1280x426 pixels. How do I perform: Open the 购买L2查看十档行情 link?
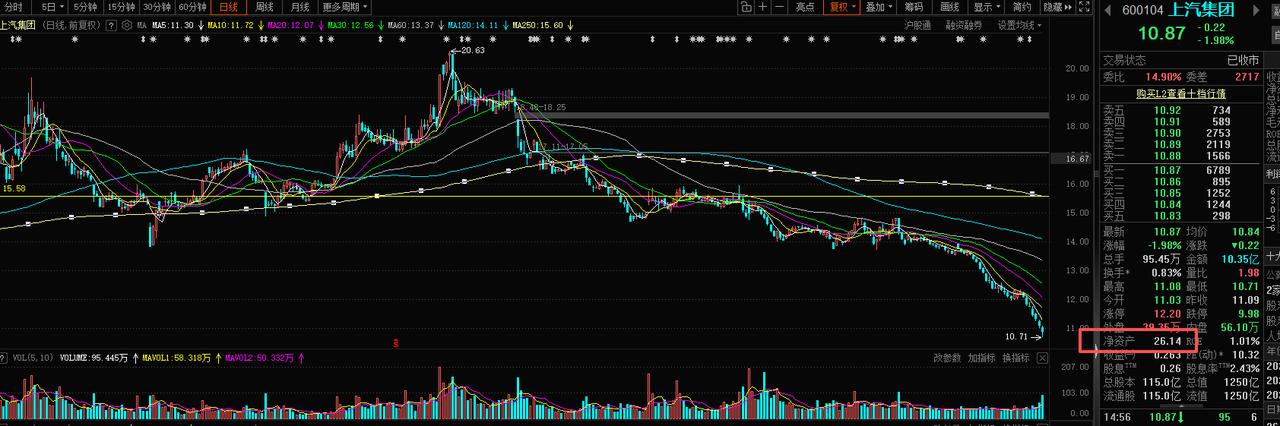pos(1180,93)
